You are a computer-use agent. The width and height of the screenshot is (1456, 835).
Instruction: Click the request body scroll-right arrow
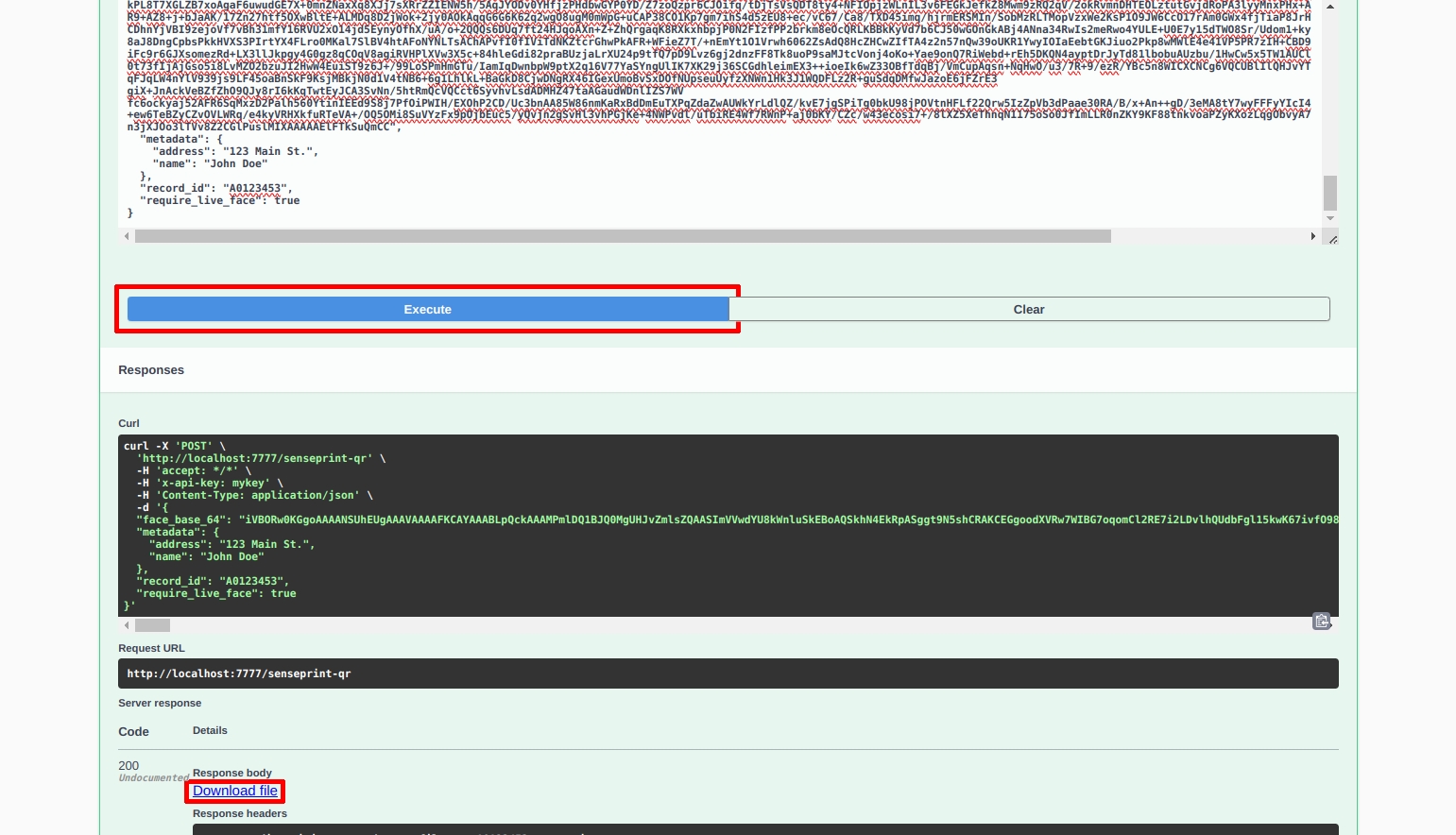coord(1312,236)
